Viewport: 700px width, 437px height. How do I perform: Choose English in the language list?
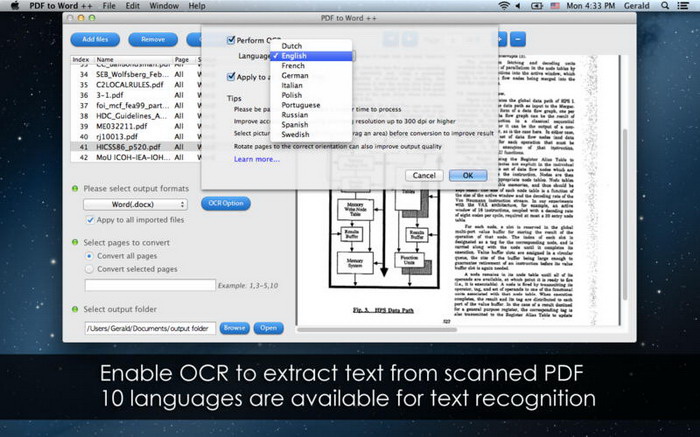click(x=311, y=56)
